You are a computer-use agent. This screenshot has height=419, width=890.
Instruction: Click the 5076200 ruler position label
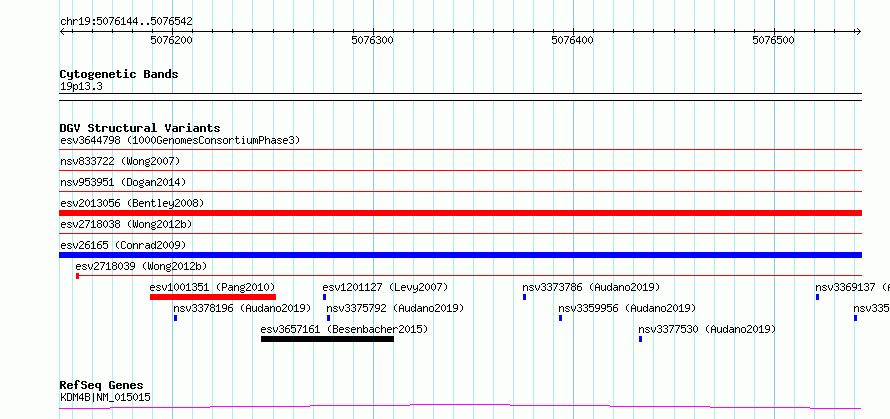[171, 40]
